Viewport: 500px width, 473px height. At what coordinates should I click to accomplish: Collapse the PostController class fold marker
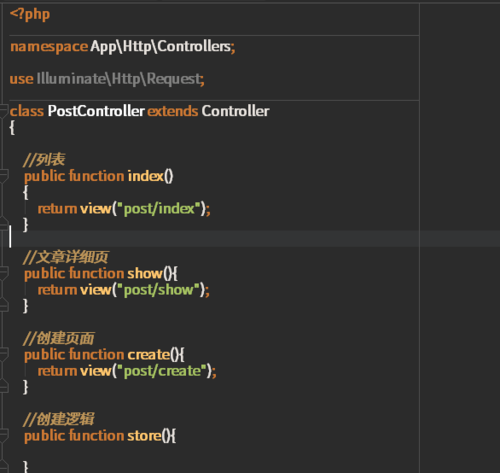(x=3, y=110)
